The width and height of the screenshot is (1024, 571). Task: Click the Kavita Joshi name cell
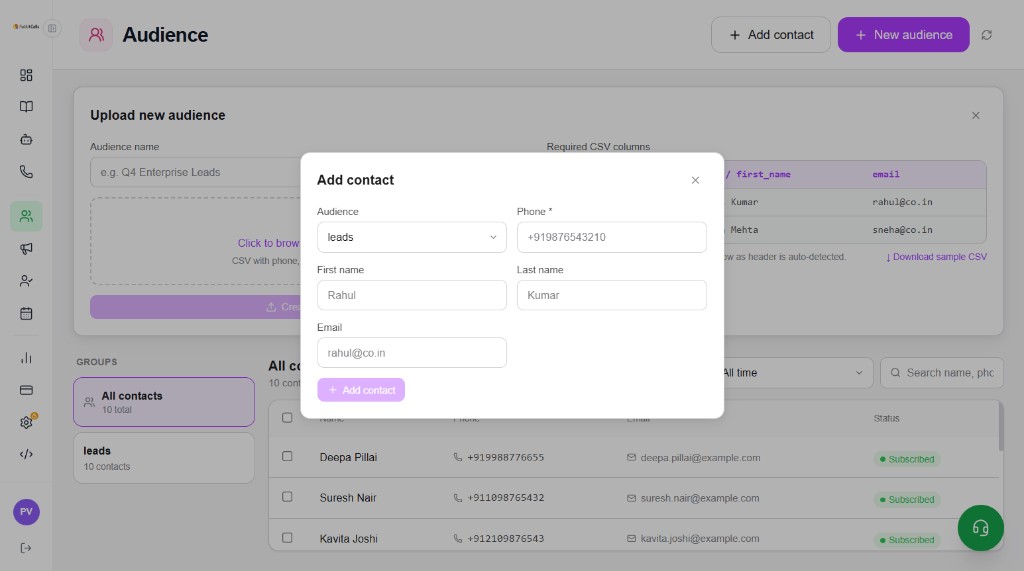click(x=349, y=539)
